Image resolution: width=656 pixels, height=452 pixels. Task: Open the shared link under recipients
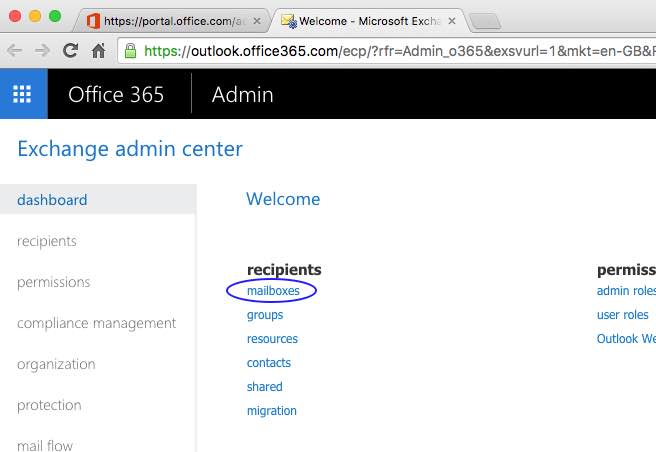[x=264, y=387]
